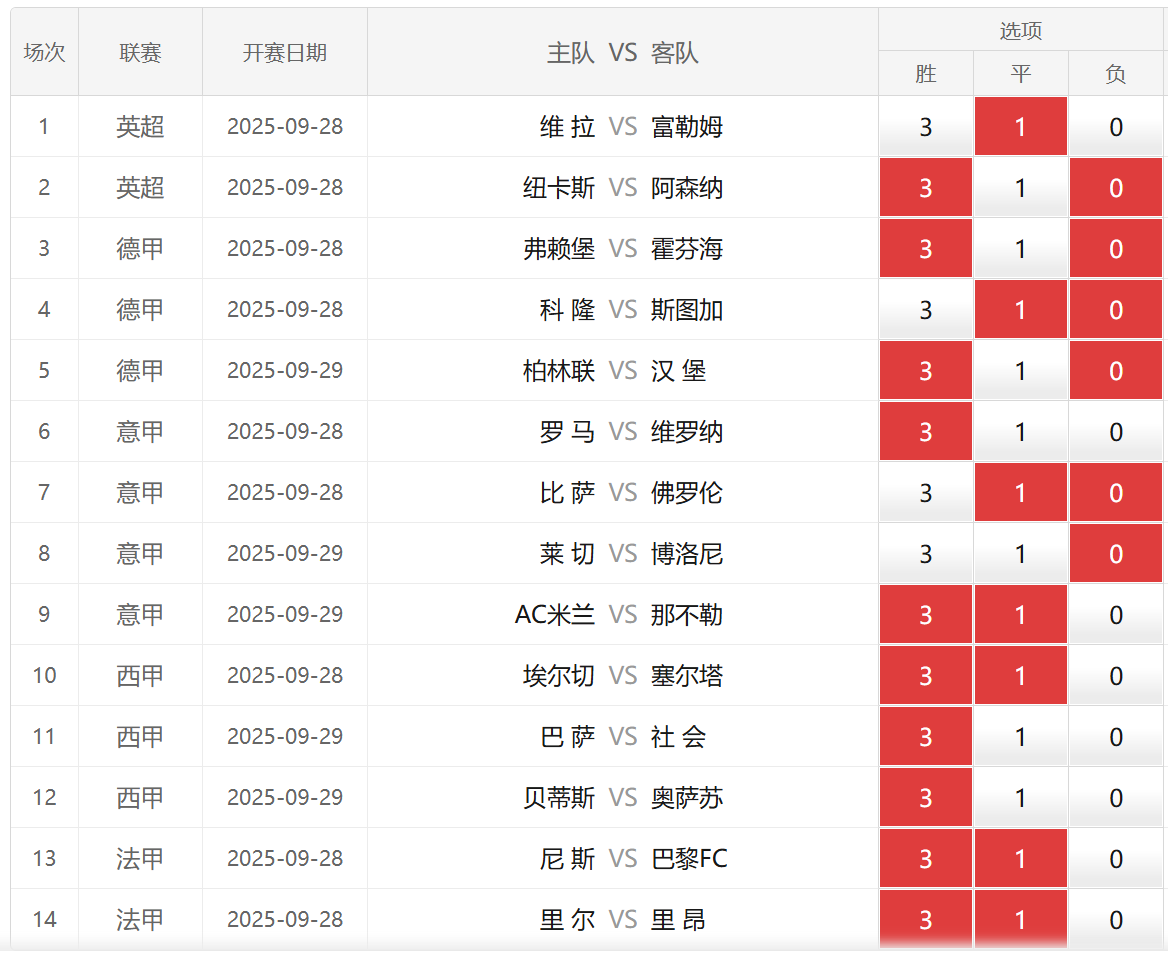
Task: Click the home team name AC米兰
Action: [554, 615]
